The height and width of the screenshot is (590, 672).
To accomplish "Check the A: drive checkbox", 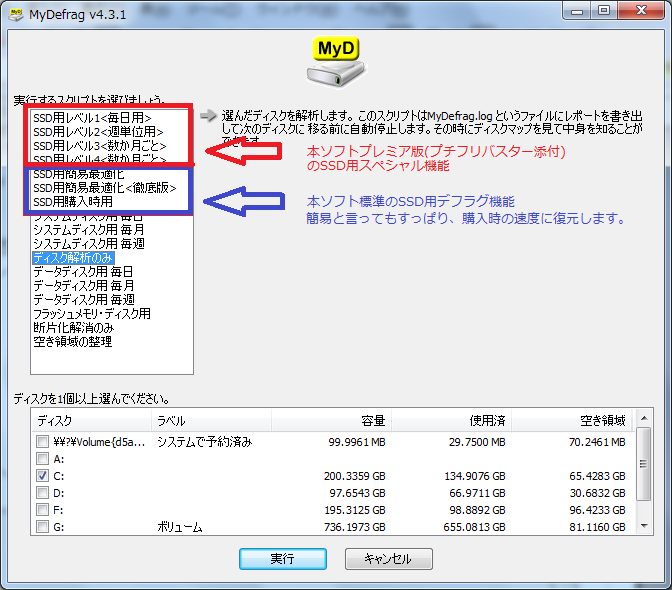I will pos(42,459).
